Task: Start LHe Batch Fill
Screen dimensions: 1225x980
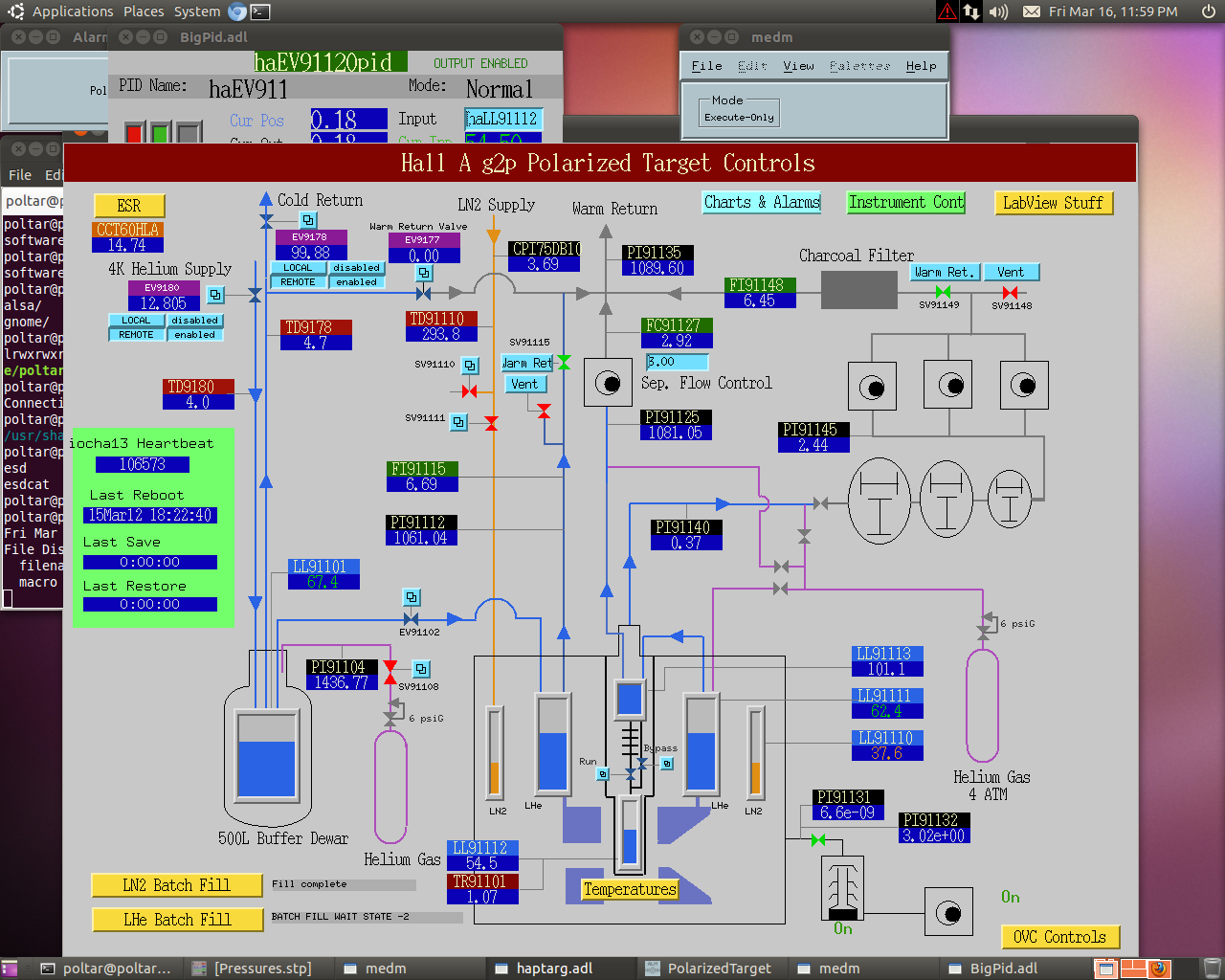Action: tap(177, 920)
